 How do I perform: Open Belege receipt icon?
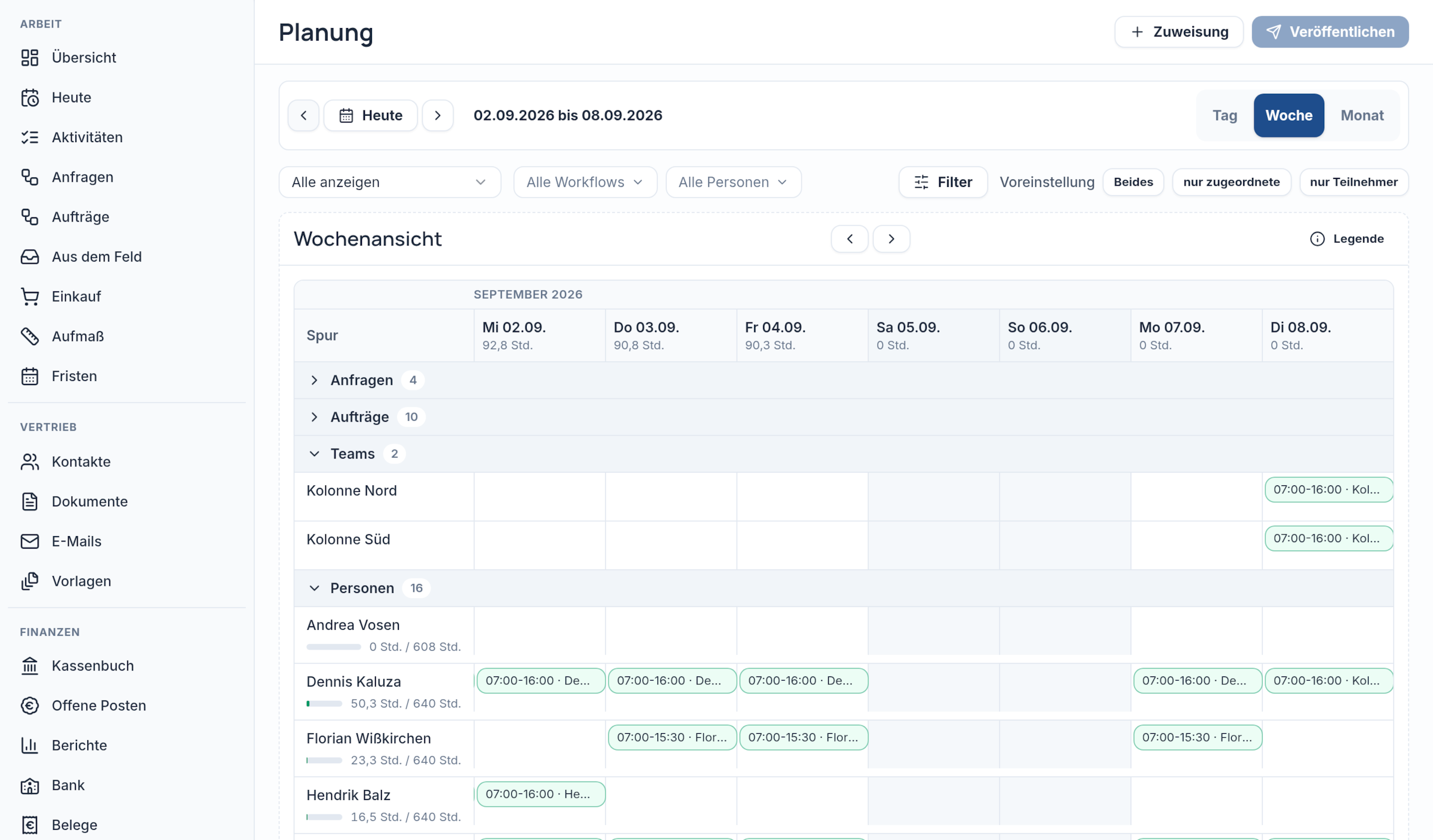point(30,825)
